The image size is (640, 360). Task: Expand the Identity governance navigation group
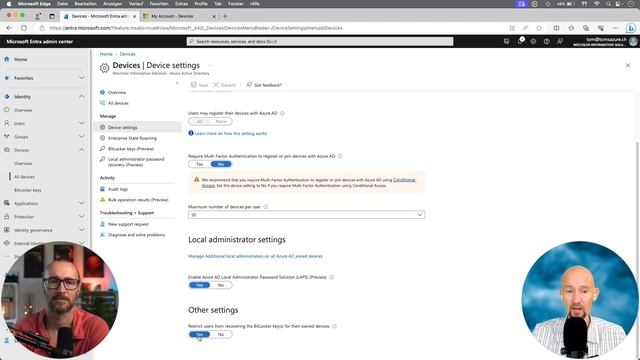(x=82, y=230)
